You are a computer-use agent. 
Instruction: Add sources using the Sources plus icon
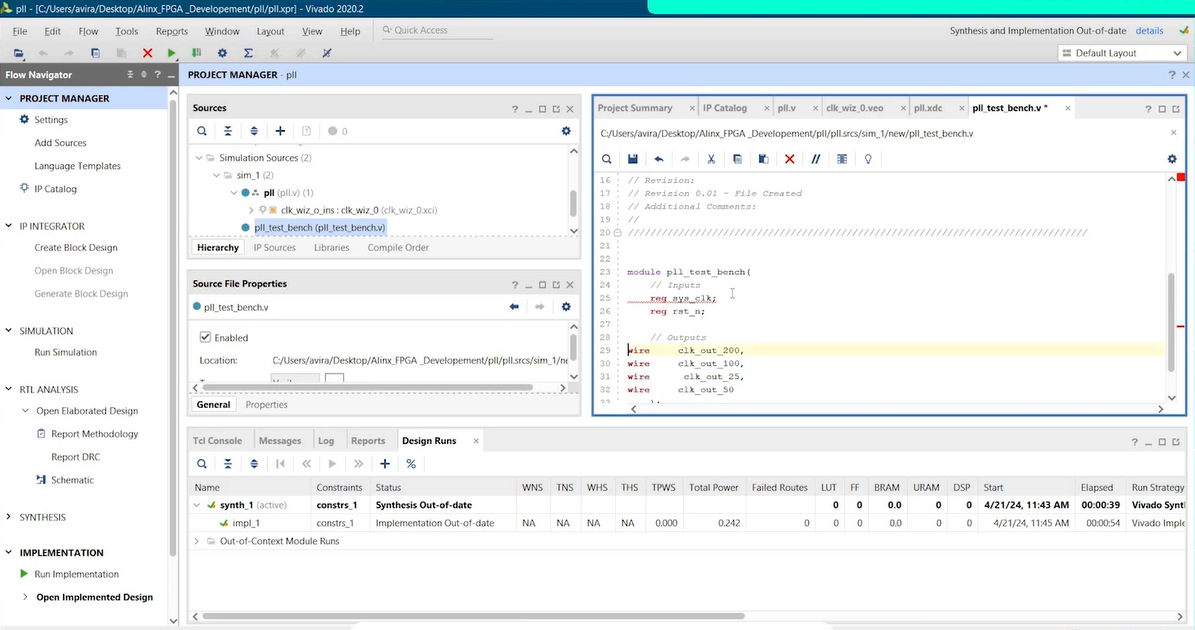(x=280, y=131)
